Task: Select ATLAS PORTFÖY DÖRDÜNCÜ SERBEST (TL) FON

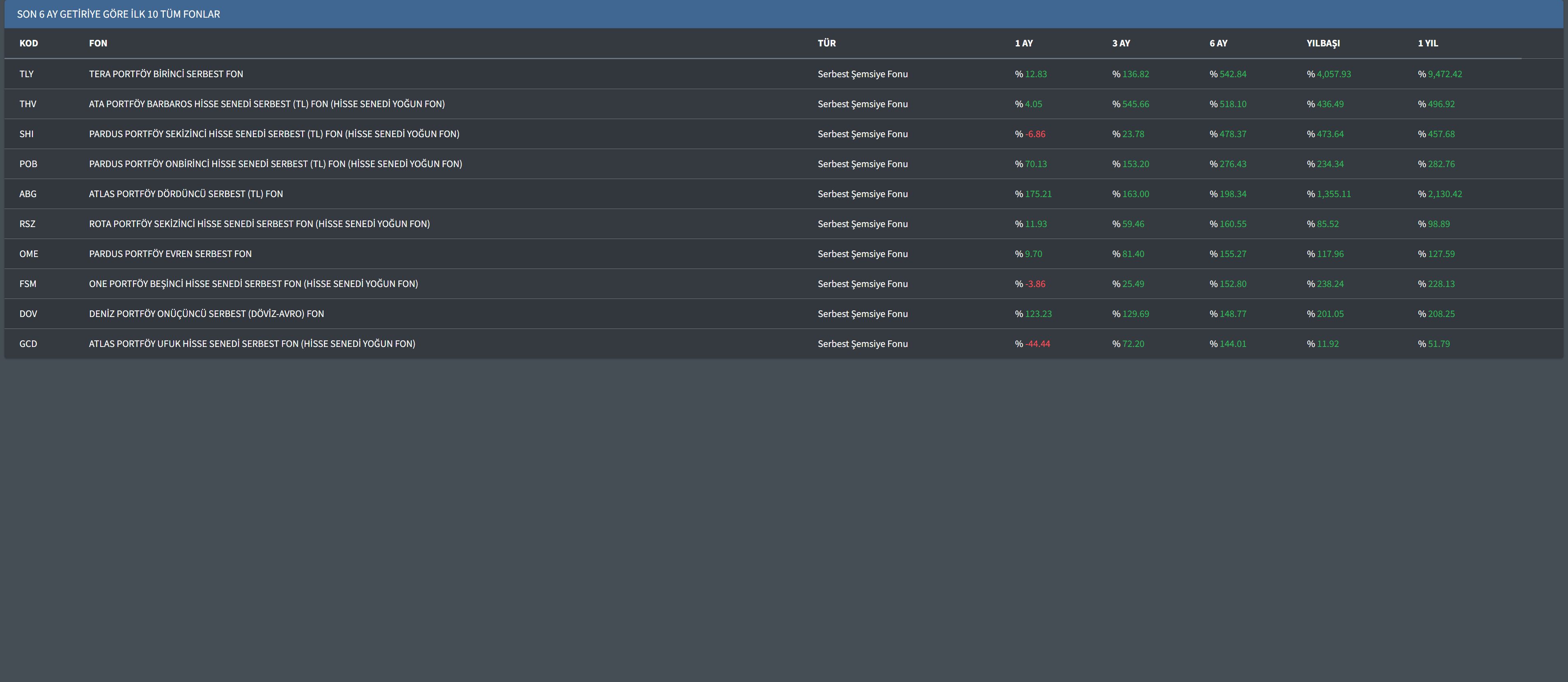Action: click(186, 194)
